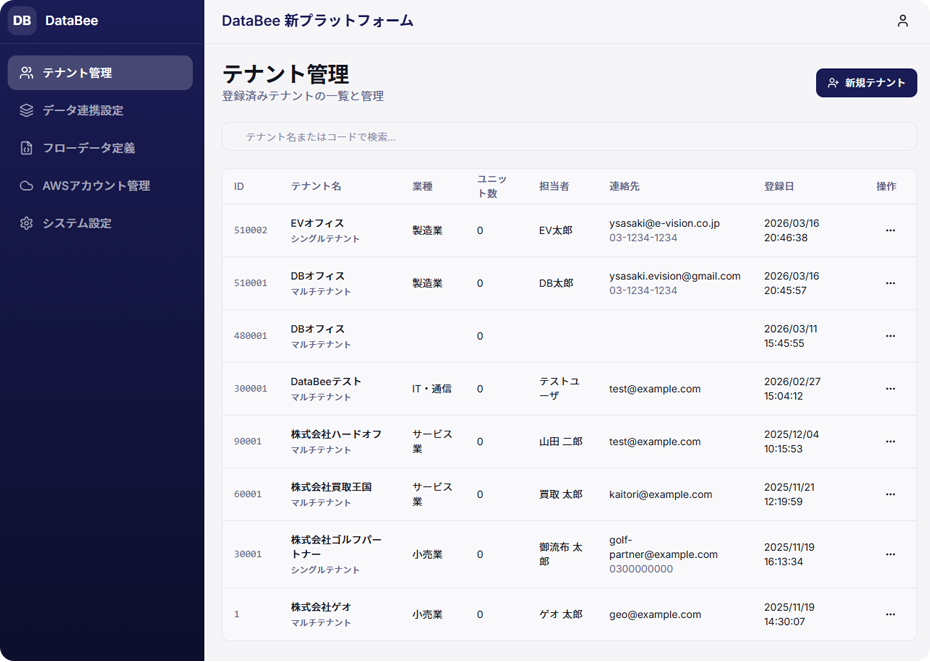The height and width of the screenshot is (662, 930).
Task: Open actions menu for tenant 480001
Action: point(890,336)
